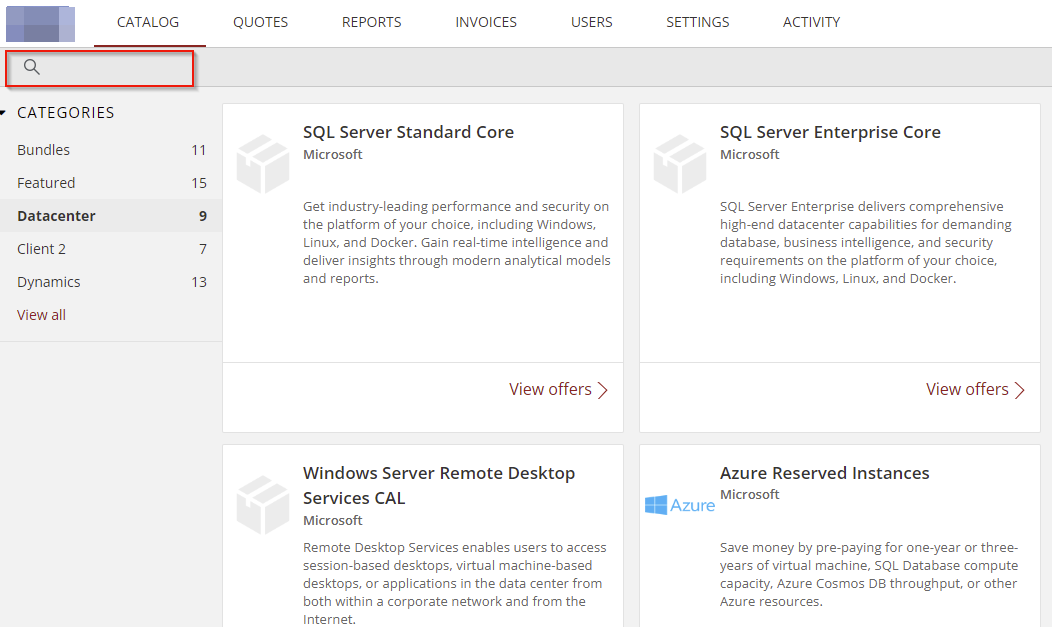Click the Bundles count 11
The height and width of the screenshot is (627, 1052).
coord(199,150)
